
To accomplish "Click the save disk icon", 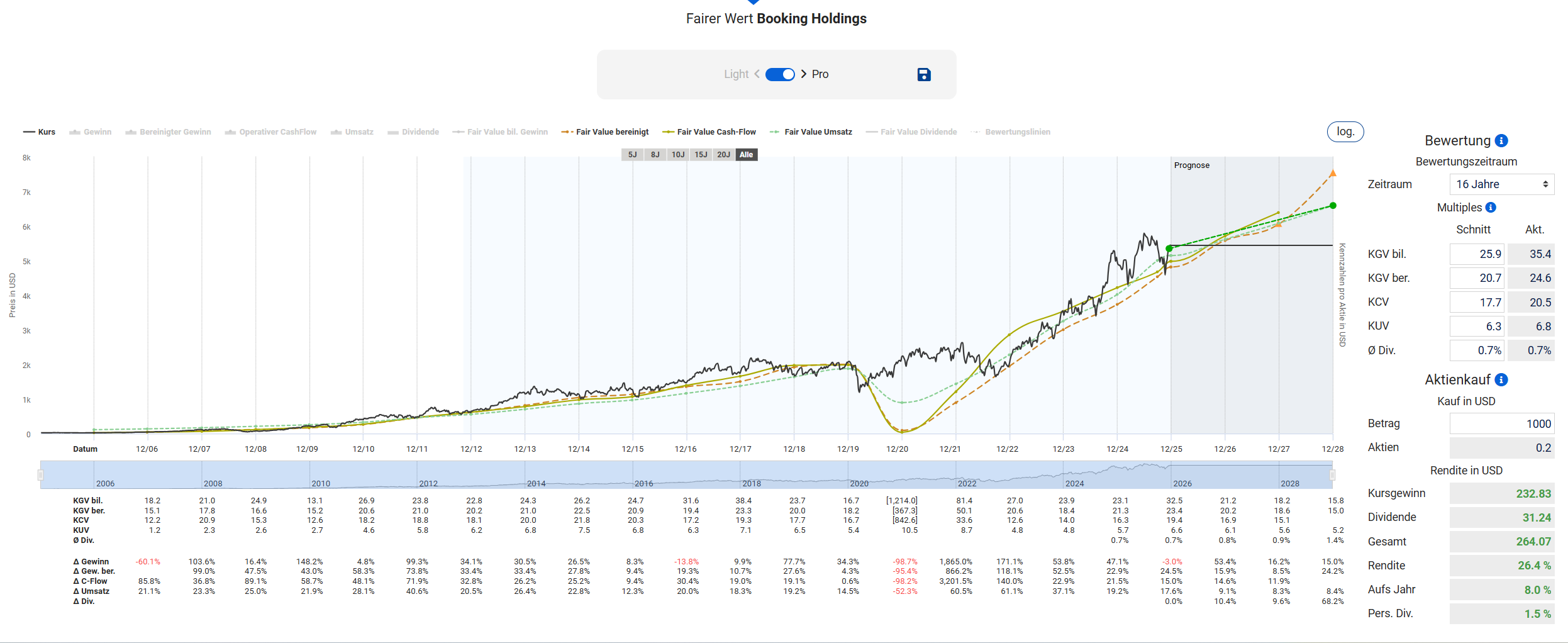I will [923, 75].
